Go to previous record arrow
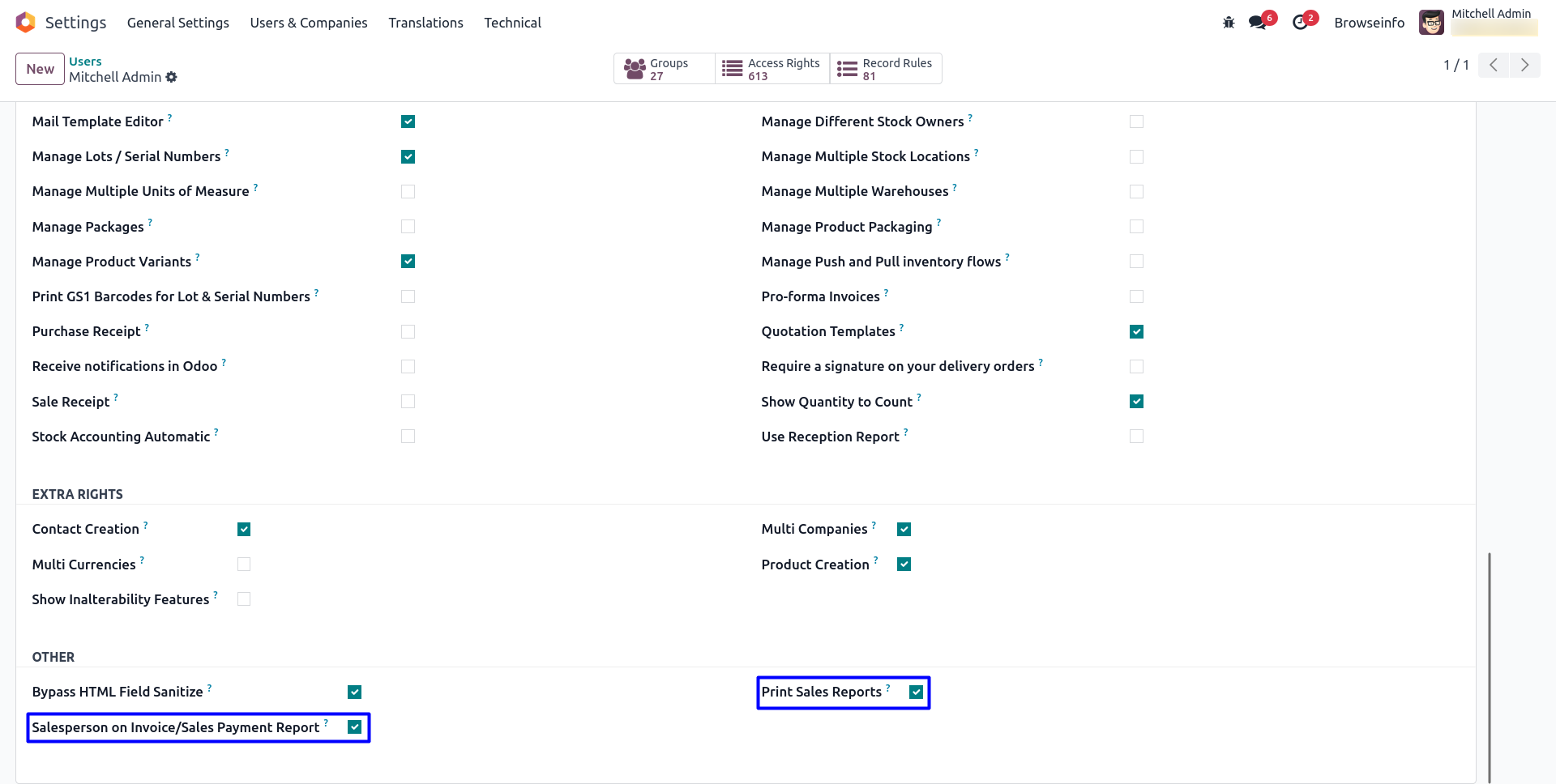 point(1494,65)
